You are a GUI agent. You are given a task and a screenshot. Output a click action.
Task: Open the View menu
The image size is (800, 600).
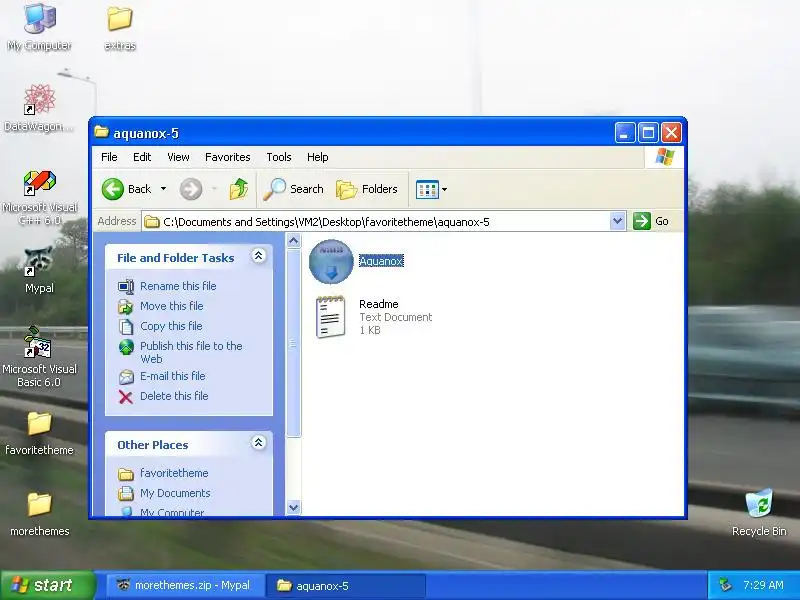tap(178, 157)
